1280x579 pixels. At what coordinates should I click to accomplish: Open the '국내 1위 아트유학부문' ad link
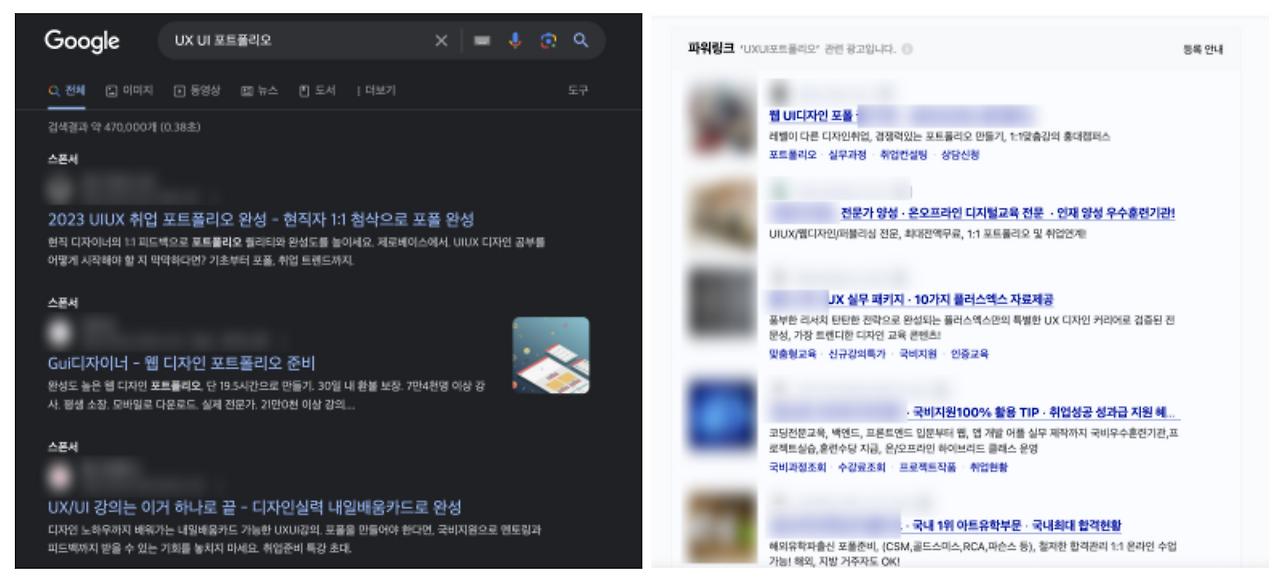coord(1012,525)
